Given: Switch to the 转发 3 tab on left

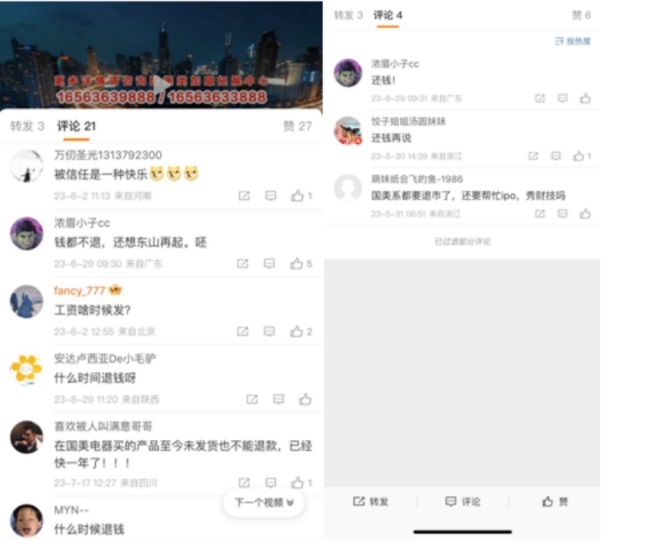Looking at the screenshot, I should pyautogui.click(x=27, y=126).
